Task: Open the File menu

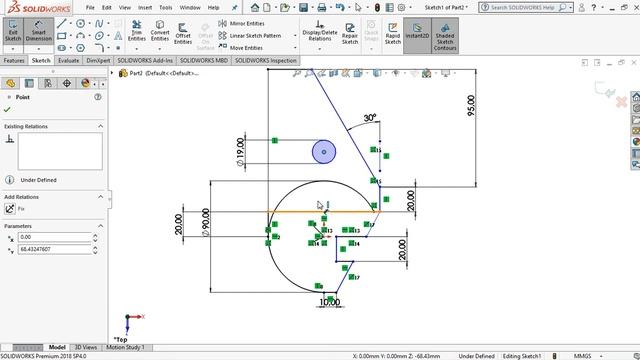Action: coord(90,7)
